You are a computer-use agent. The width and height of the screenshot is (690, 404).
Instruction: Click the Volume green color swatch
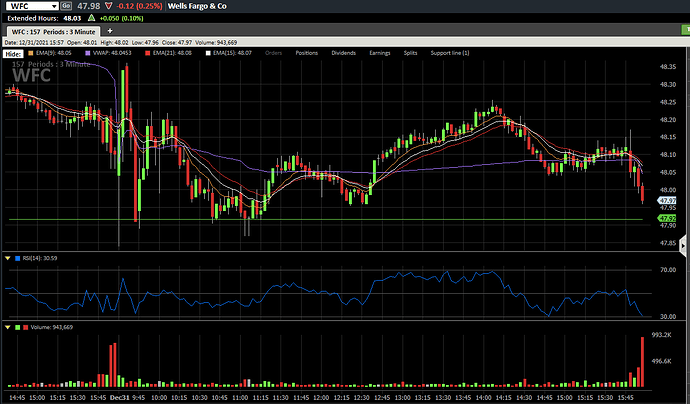click(18, 327)
